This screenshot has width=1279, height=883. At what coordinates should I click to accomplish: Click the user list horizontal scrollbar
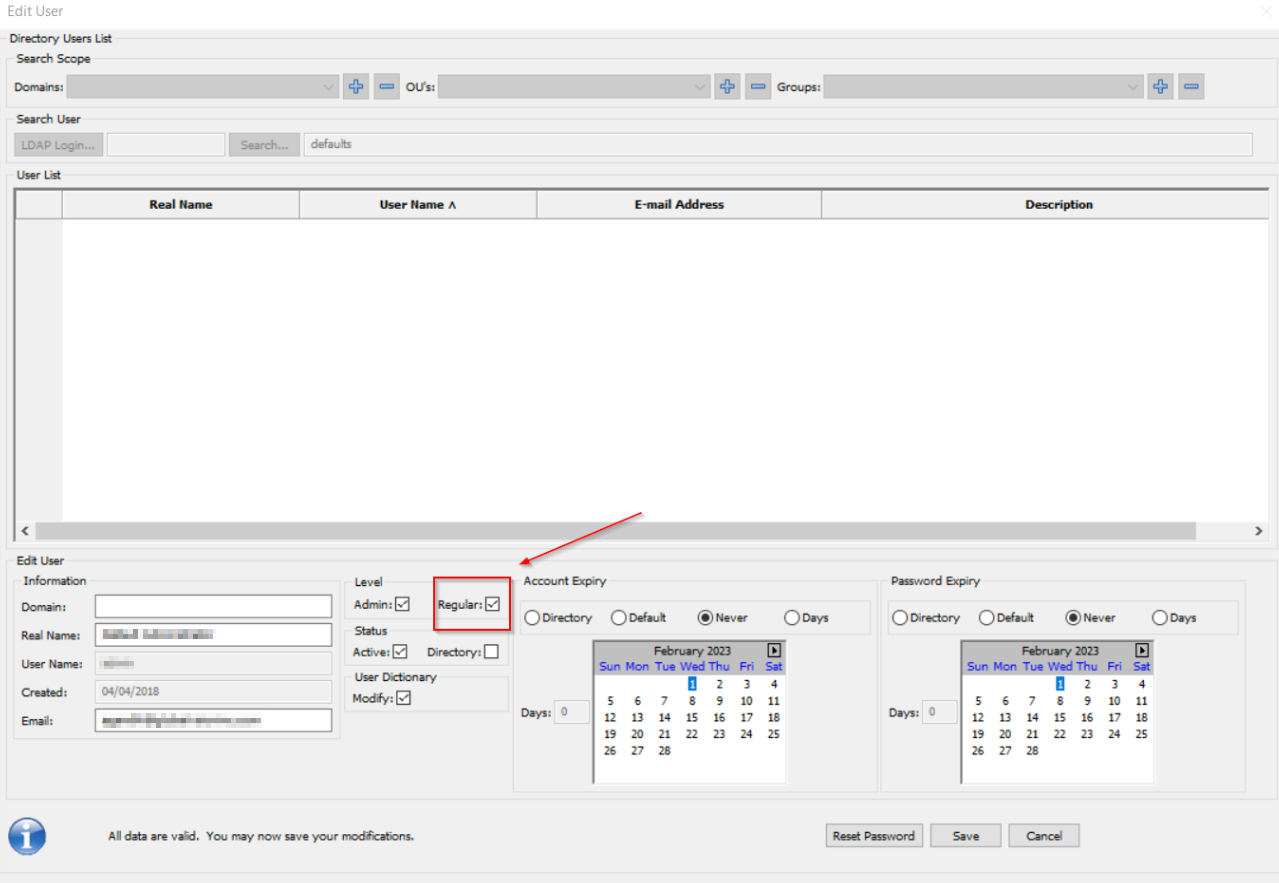[x=615, y=531]
